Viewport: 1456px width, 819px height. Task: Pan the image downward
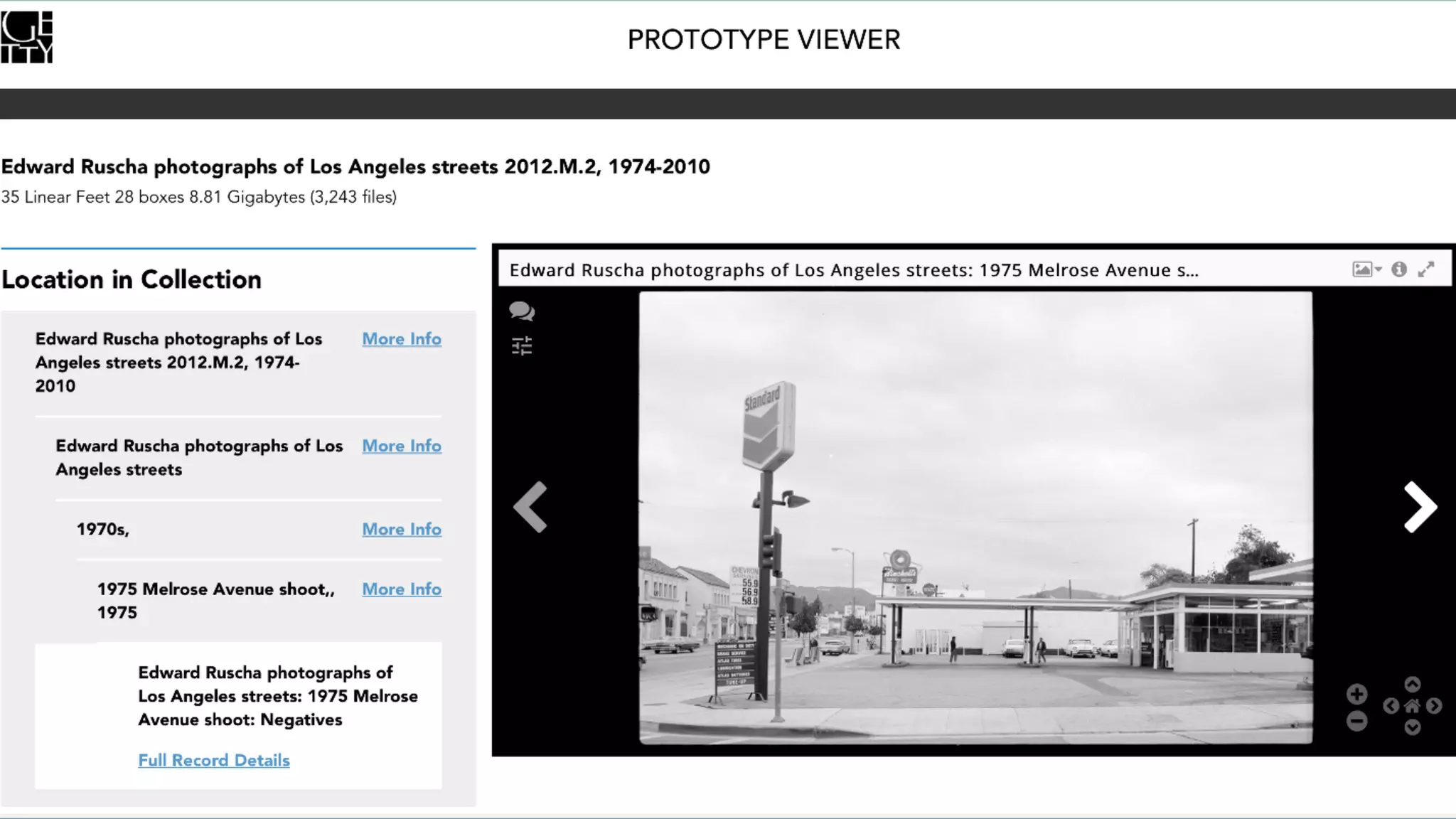click(1412, 727)
